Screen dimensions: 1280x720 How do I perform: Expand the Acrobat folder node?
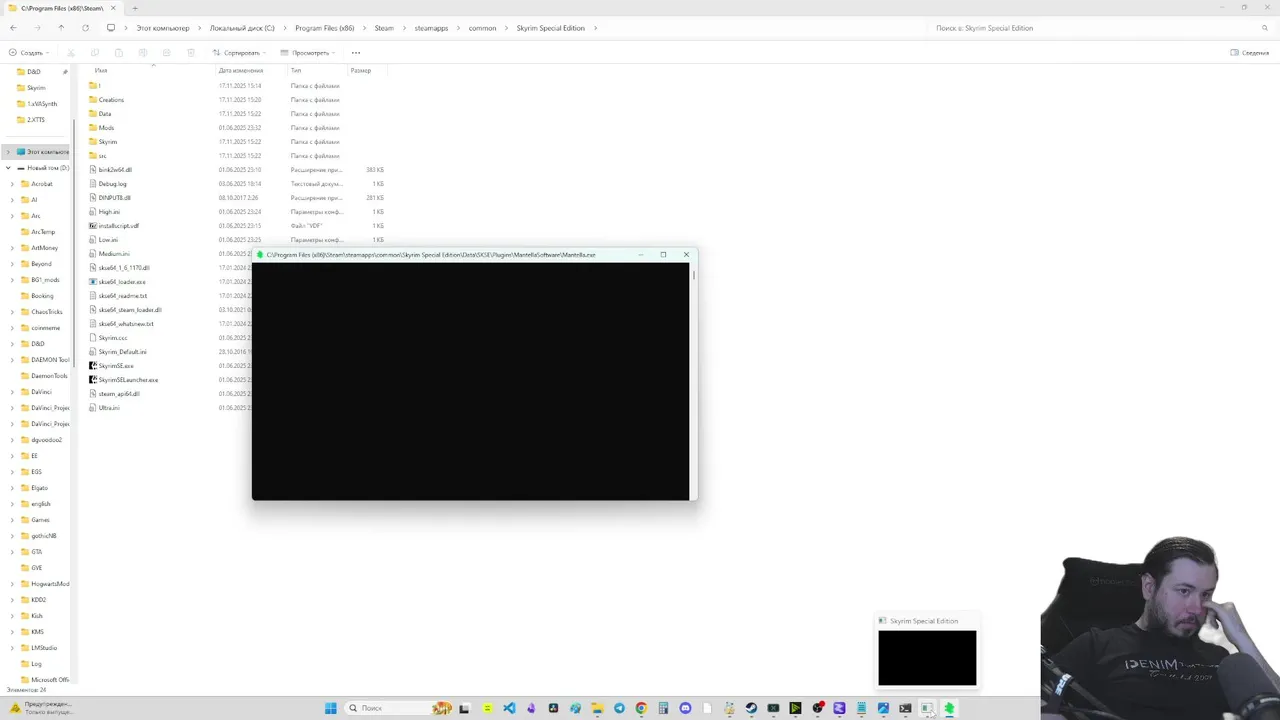(x=12, y=184)
